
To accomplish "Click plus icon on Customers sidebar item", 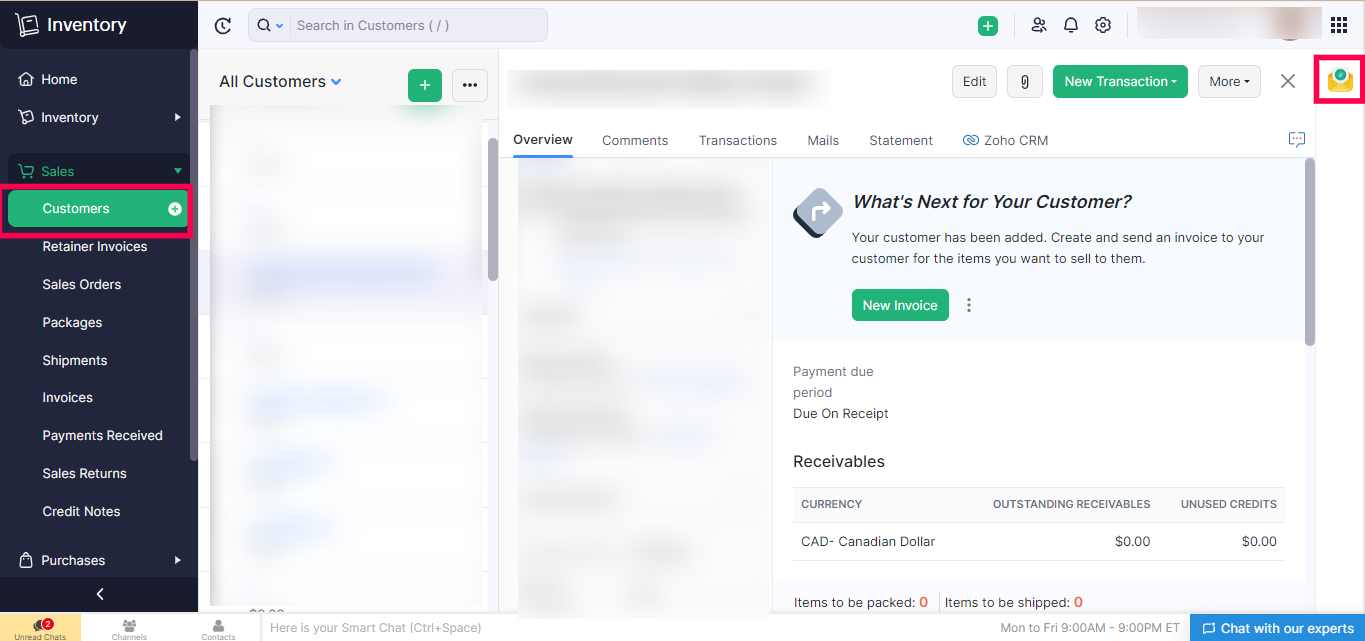I will coord(175,209).
